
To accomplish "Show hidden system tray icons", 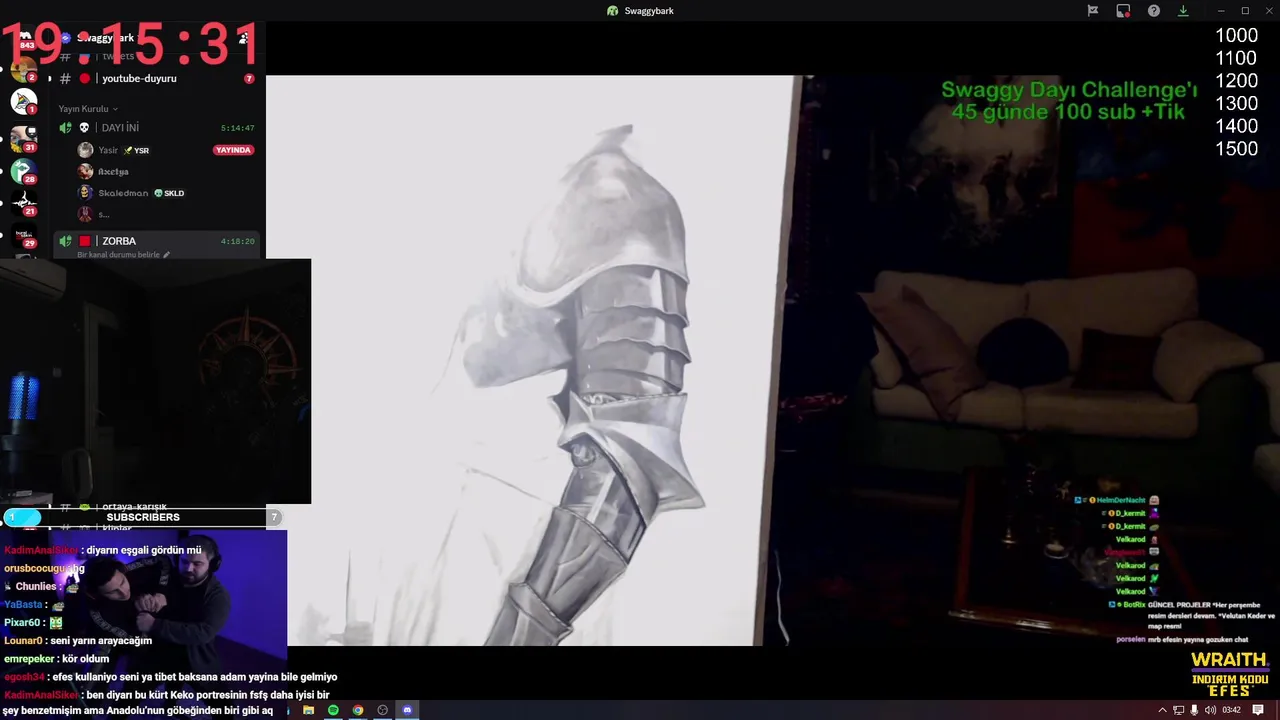I will [1162, 710].
